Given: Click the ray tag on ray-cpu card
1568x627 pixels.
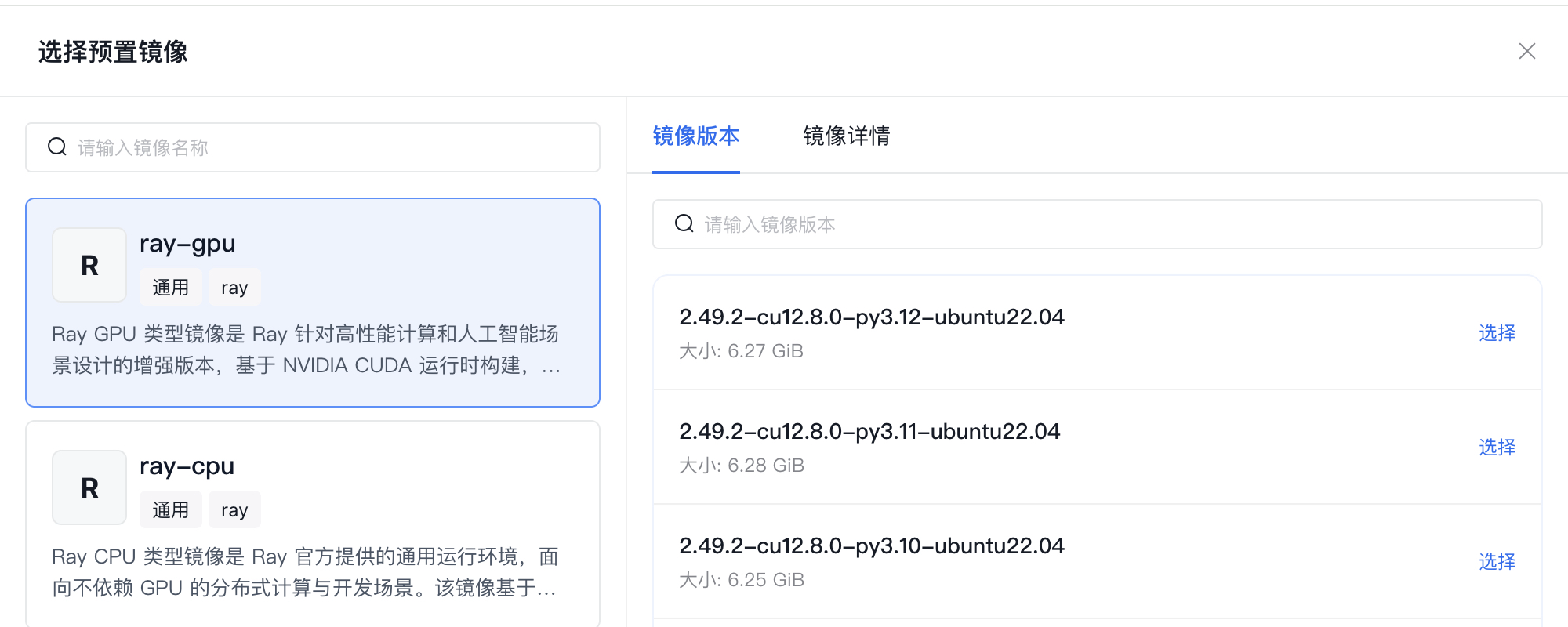Looking at the screenshot, I should (x=234, y=510).
